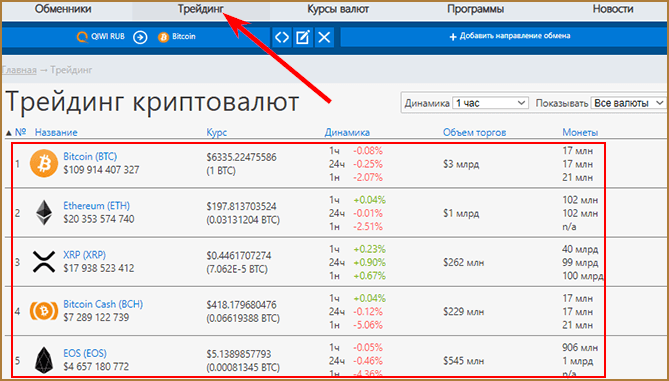Click Bitcoin Cash volume $229 млн
Viewport: 669px width, 381px height.
463,311
